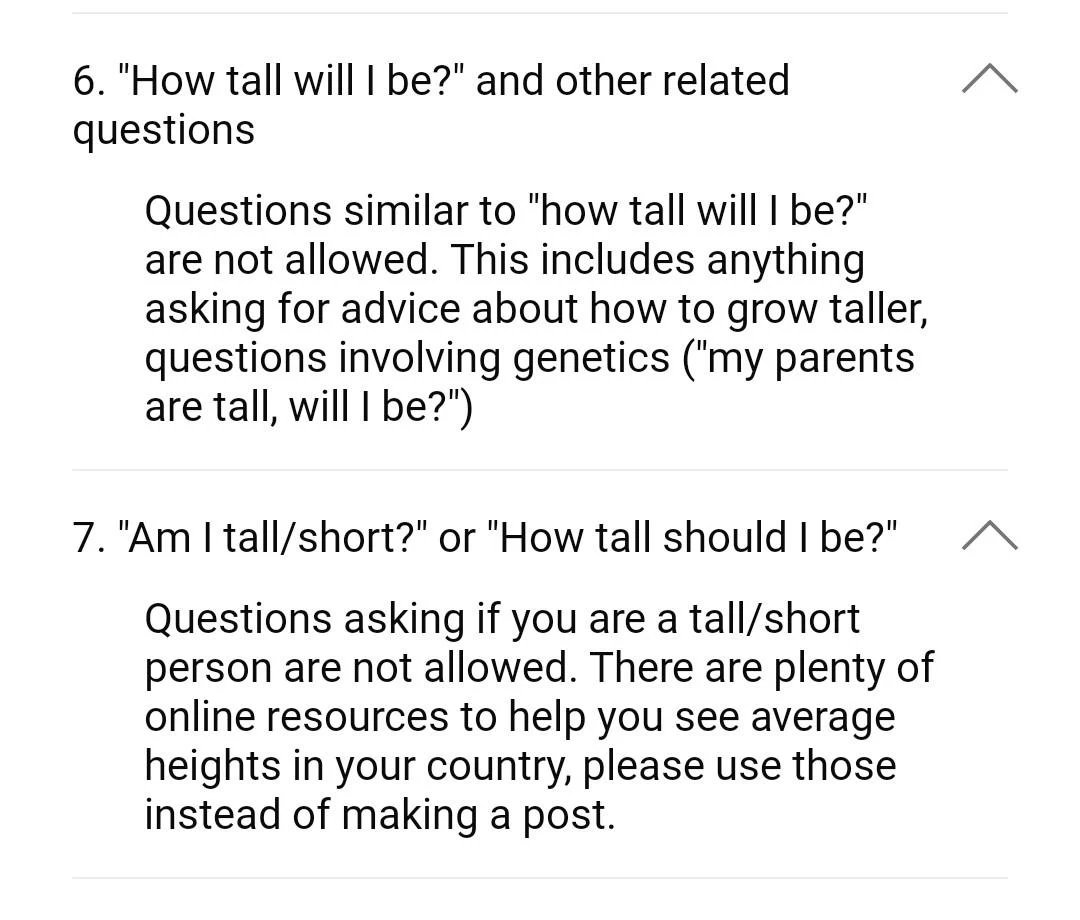1080x920 pixels.
Task: Click "online resources to help you see average" line
Action: 520,717
